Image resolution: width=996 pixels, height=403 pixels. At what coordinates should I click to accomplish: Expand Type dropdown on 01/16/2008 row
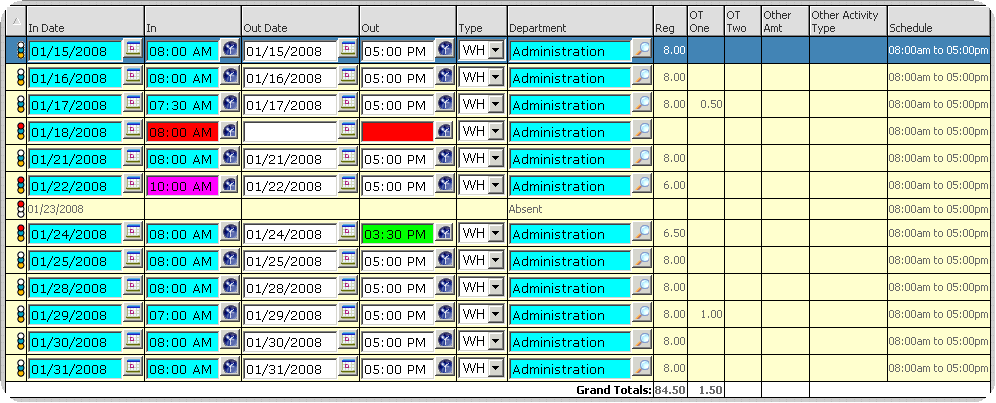[x=495, y=77]
